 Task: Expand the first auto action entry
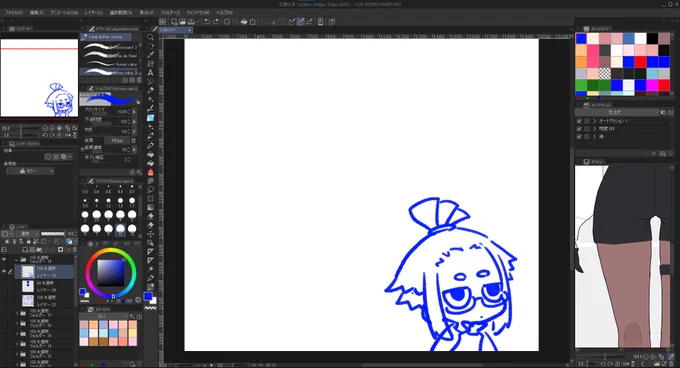tap(595, 121)
